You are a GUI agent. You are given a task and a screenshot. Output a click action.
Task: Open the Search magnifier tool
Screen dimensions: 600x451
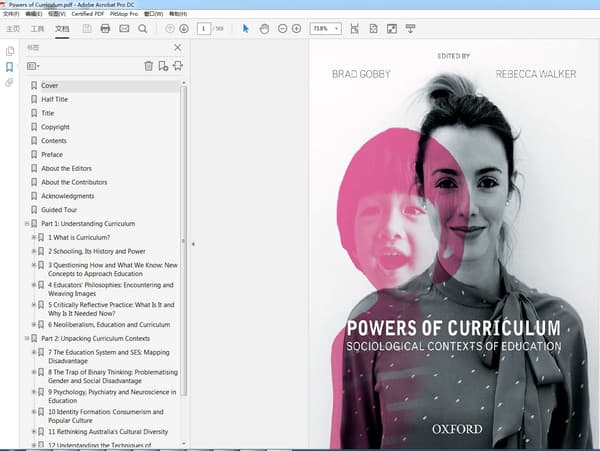click(x=143, y=29)
